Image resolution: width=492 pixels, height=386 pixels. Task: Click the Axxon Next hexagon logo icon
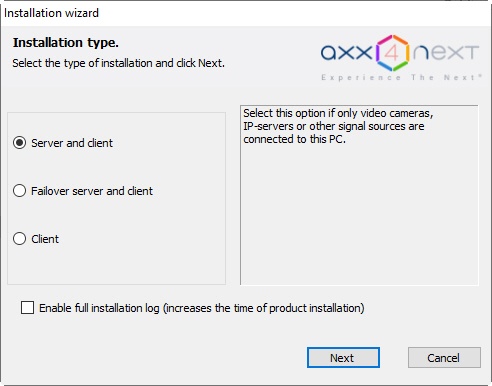(392, 53)
